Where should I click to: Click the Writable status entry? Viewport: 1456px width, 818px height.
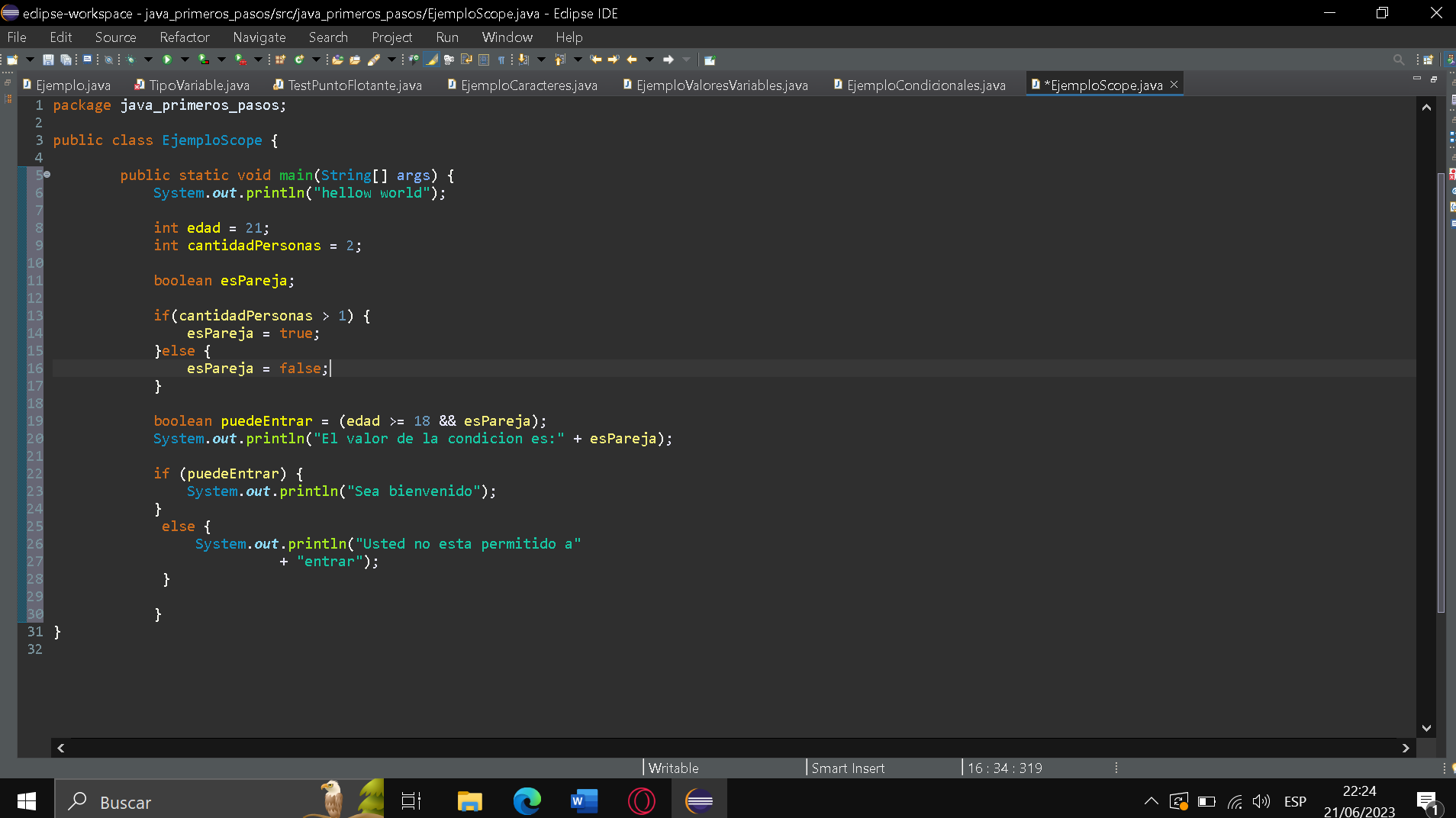(674, 768)
